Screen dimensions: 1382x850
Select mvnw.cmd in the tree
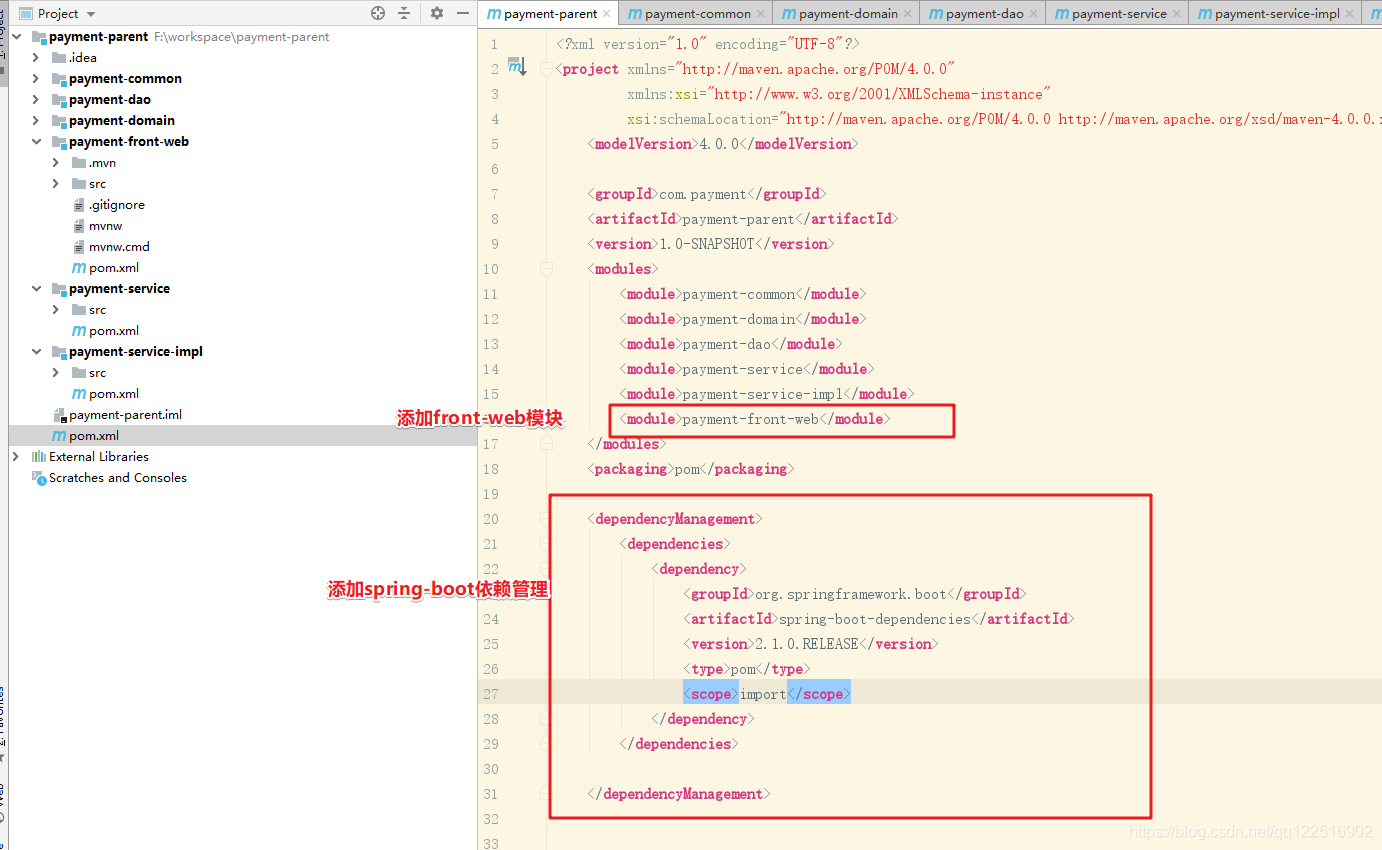click(x=119, y=247)
